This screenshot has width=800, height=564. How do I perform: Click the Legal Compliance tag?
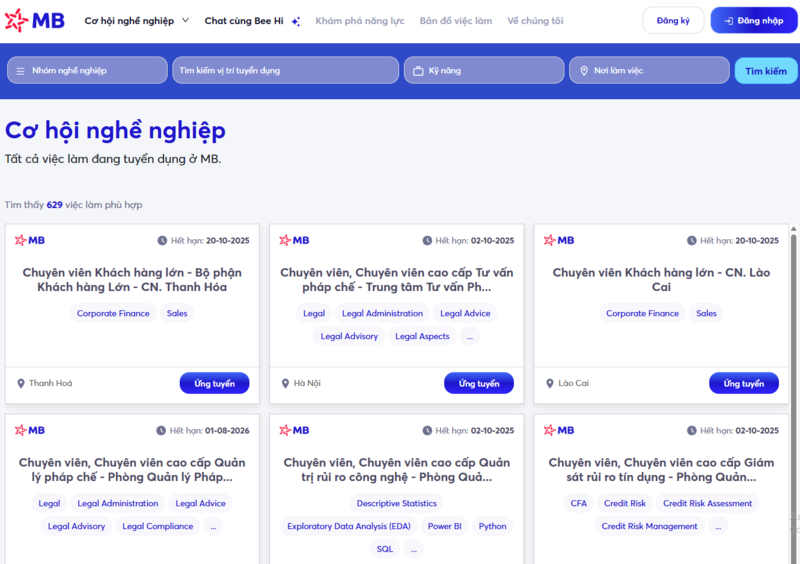158,526
